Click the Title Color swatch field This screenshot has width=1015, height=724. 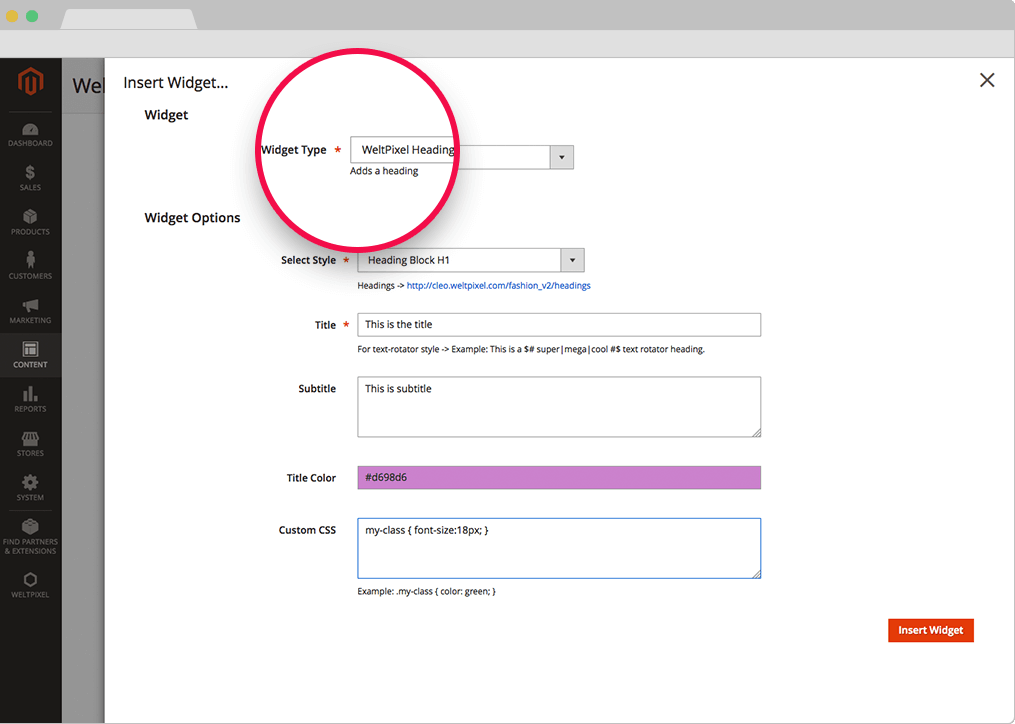pos(558,478)
